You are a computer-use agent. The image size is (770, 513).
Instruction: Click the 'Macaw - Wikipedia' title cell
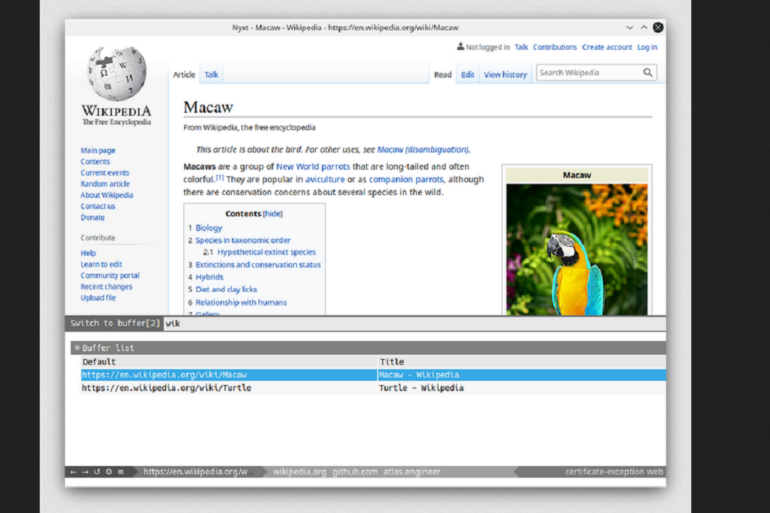pyautogui.click(x=522, y=375)
